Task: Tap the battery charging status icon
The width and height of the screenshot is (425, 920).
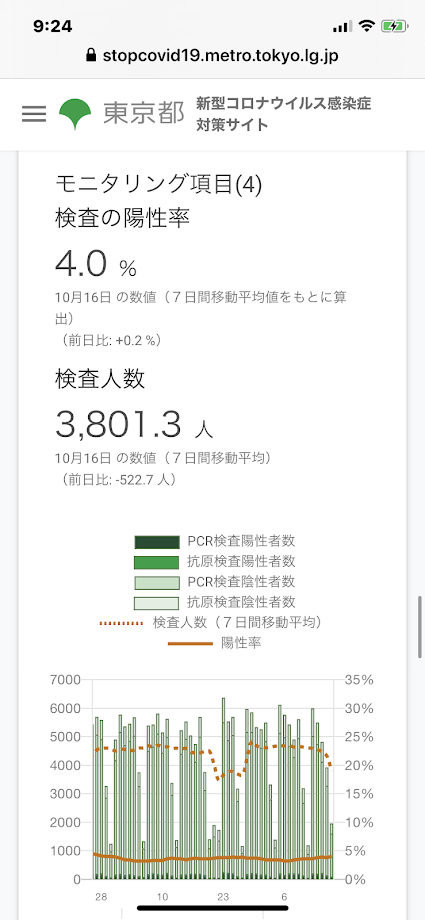Action: click(x=393, y=26)
